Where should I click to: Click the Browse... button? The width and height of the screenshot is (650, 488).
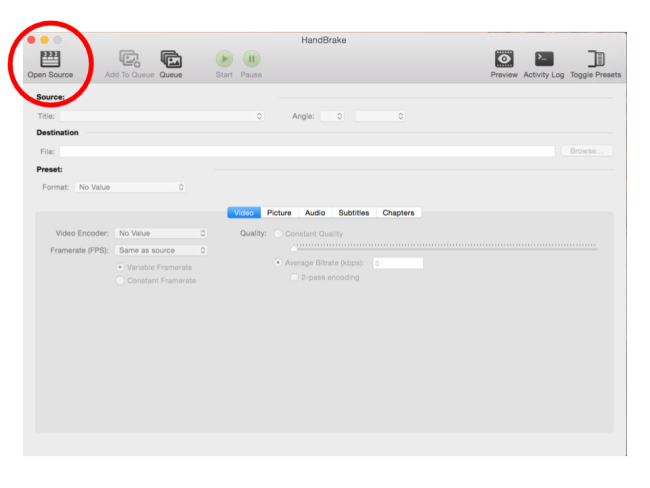click(x=587, y=151)
